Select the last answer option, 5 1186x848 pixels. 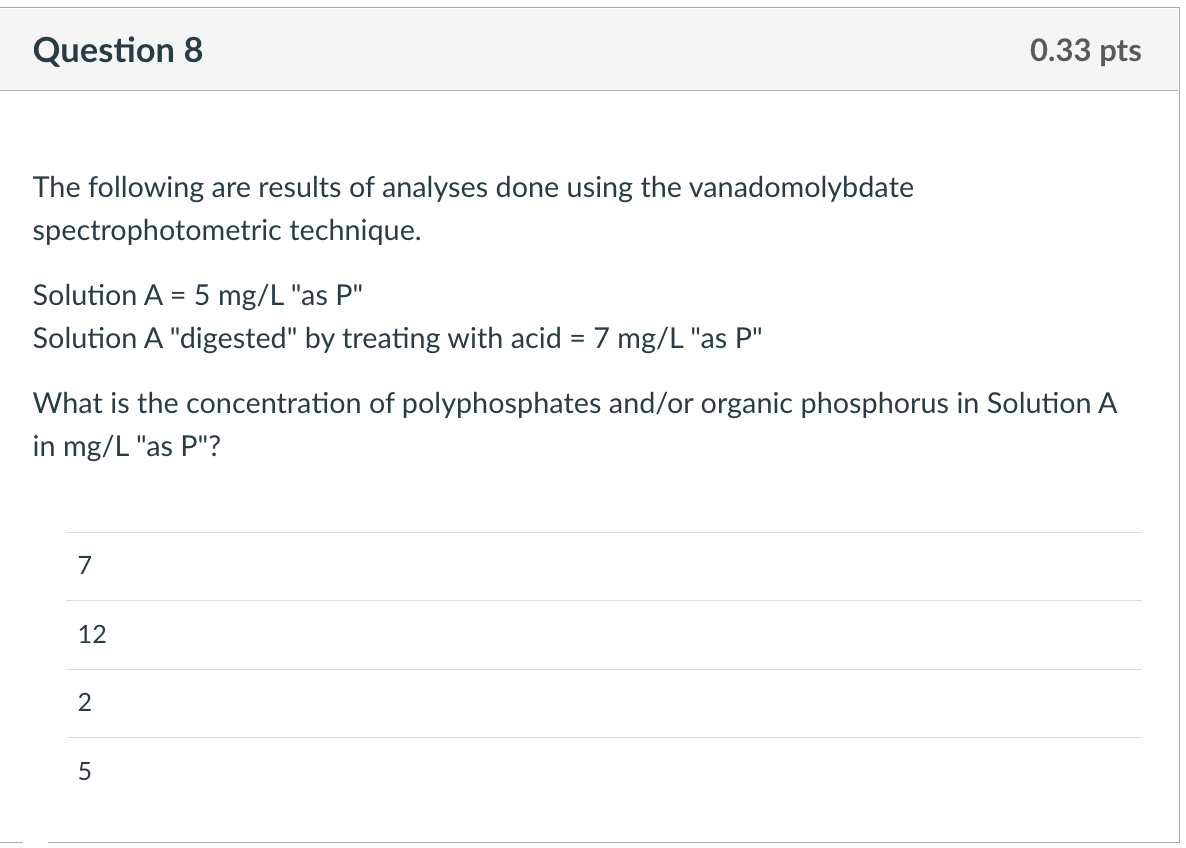tap(85, 771)
